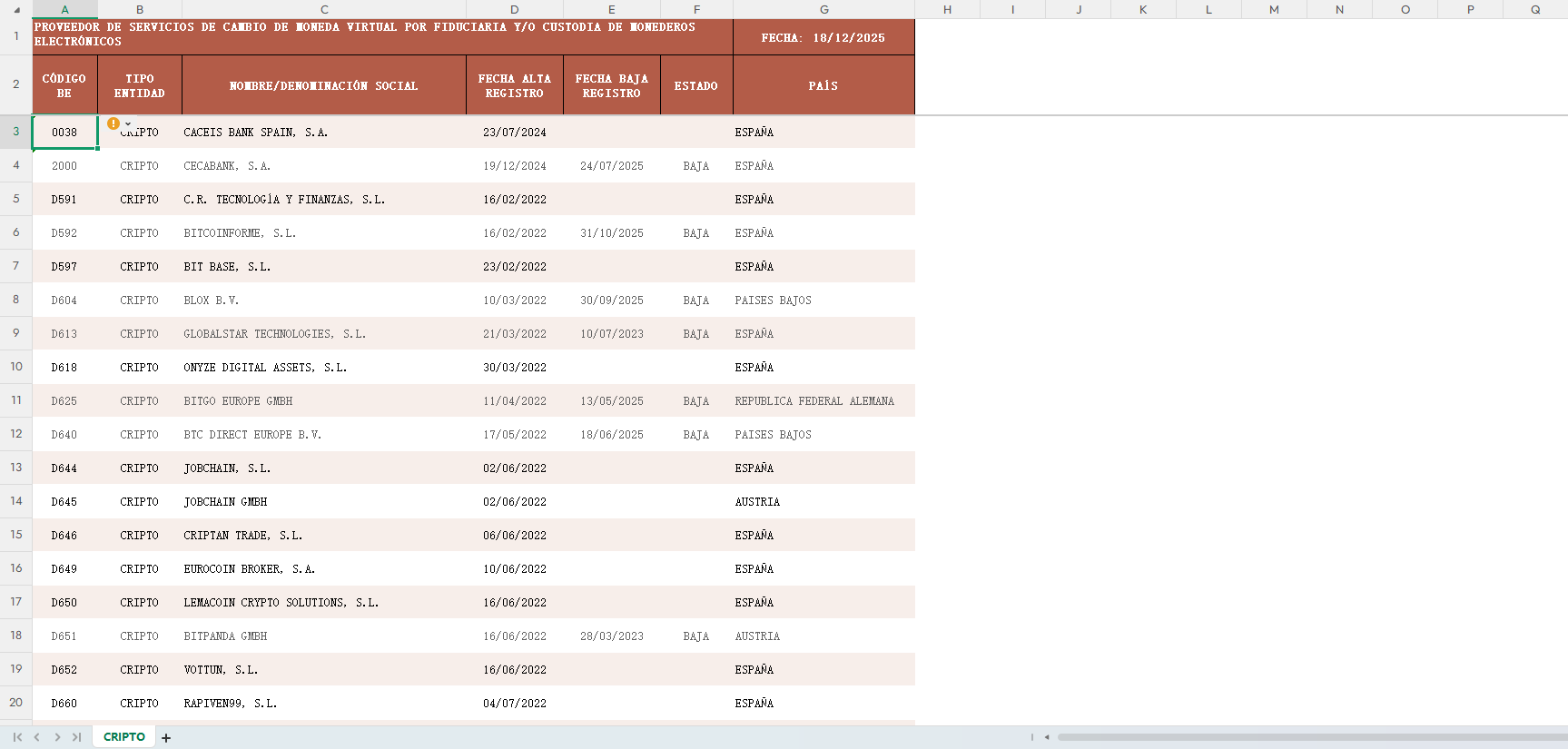Add a new sheet with plus icon

pos(166,738)
